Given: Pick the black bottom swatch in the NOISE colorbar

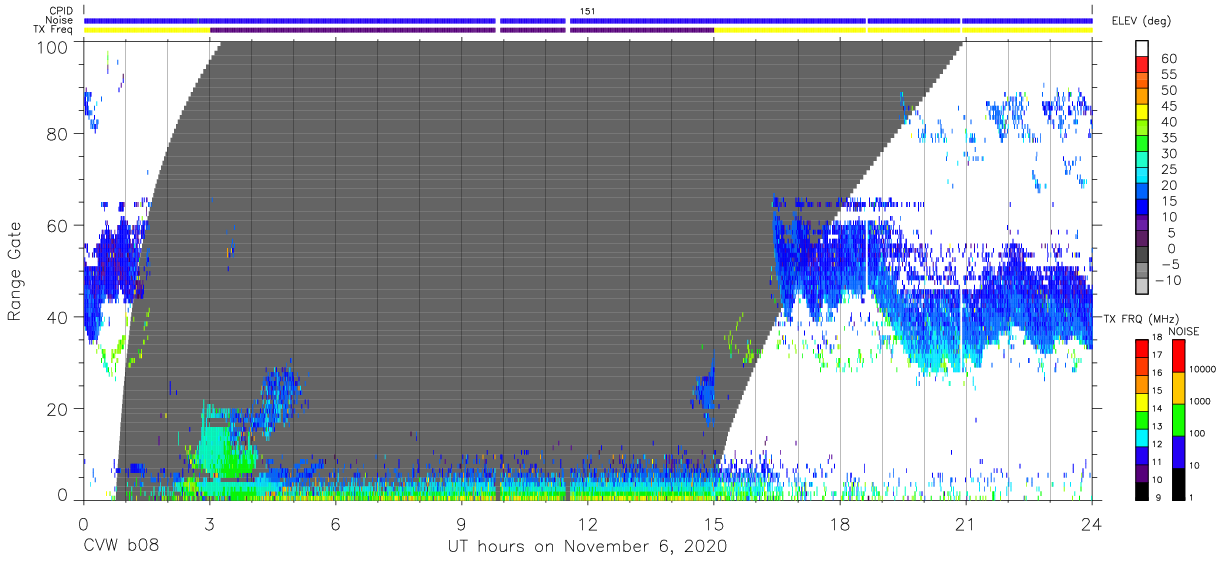Looking at the screenshot, I should tap(1179, 484).
